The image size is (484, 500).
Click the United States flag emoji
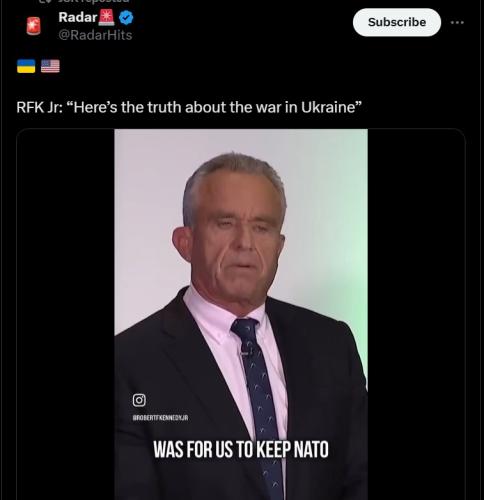point(50,66)
